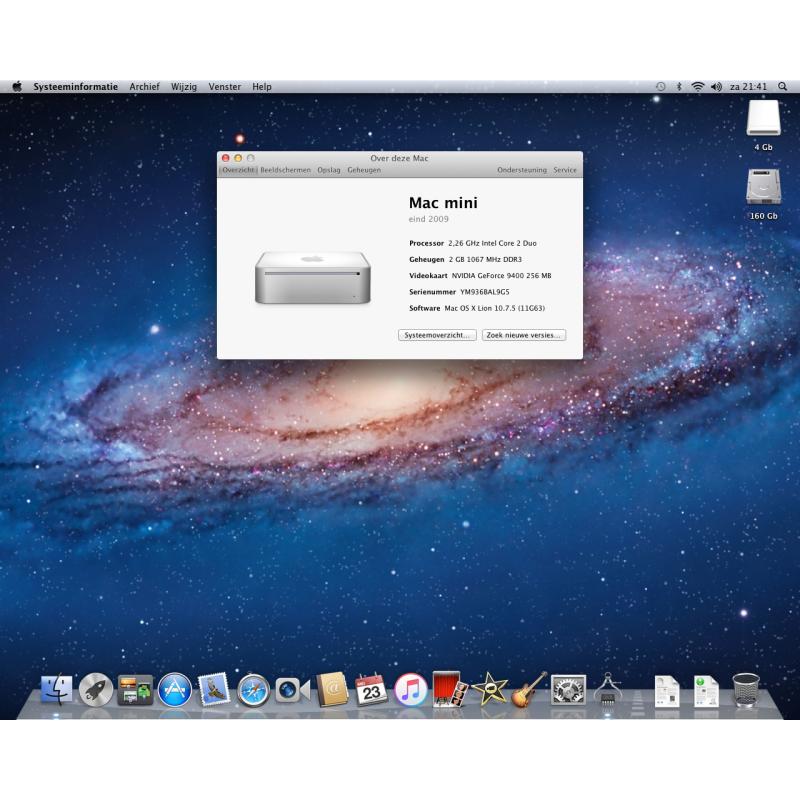The image size is (800, 800).
Task: Open the Help menu
Action: click(x=262, y=87)
